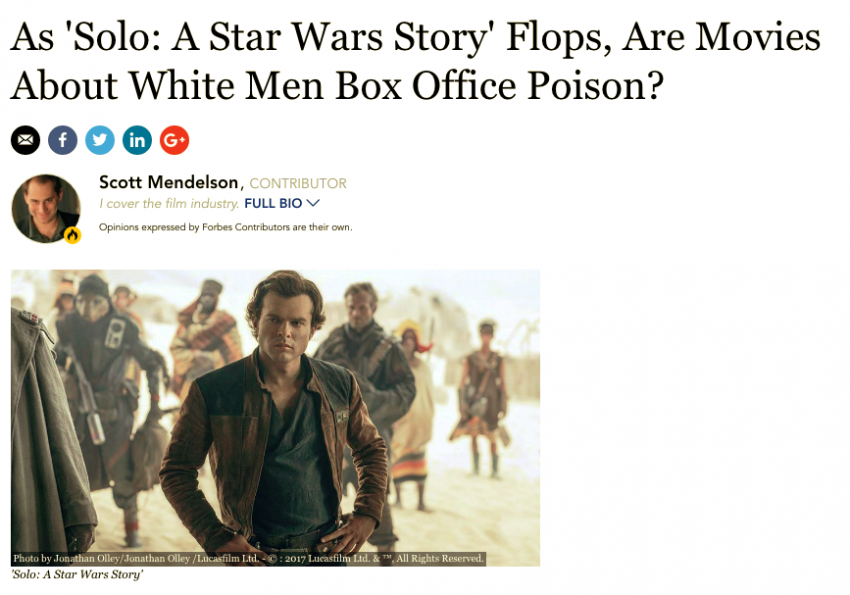Select the 'I cover the film industry' tagline

click(x=169, y=204)
